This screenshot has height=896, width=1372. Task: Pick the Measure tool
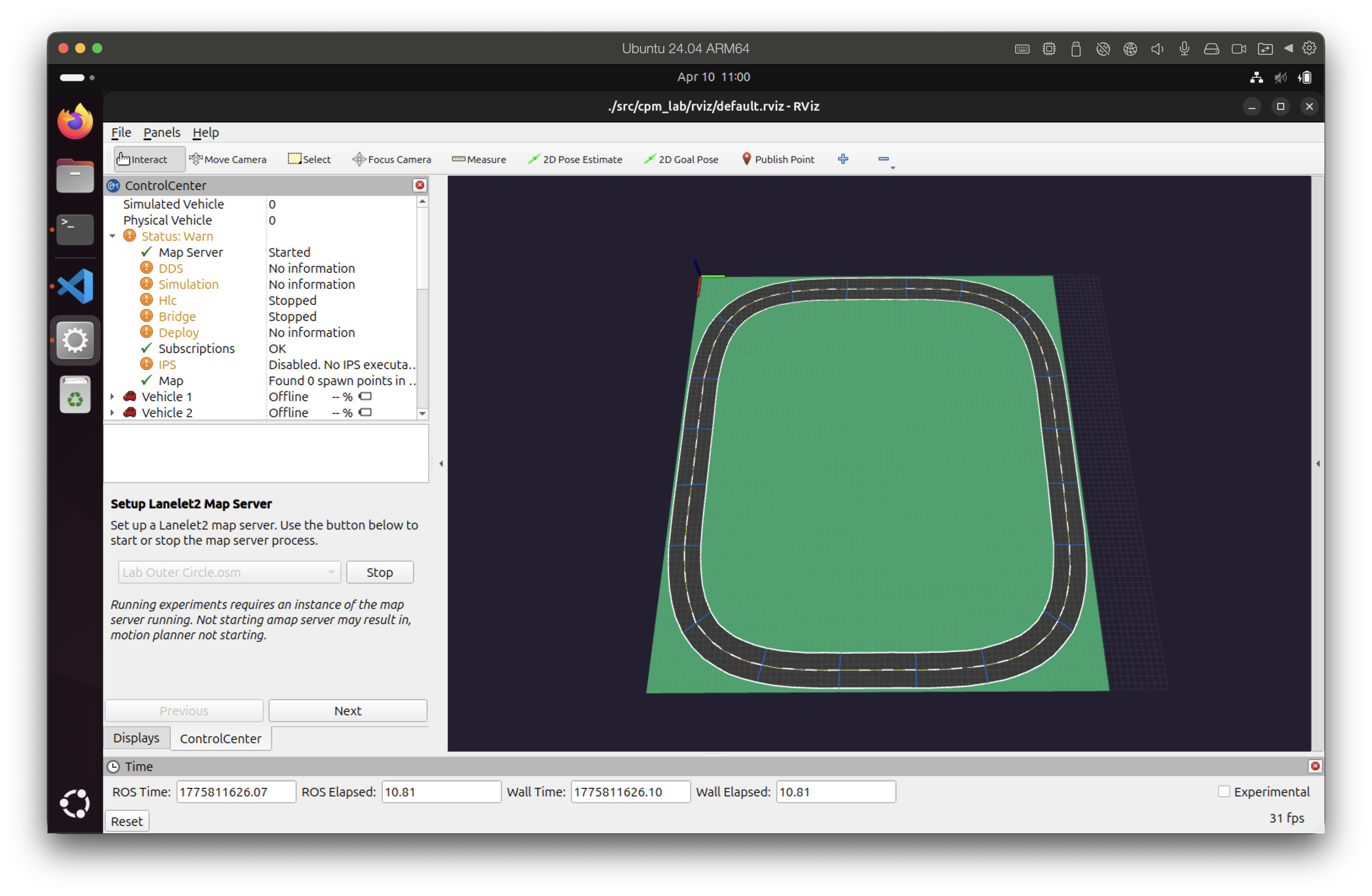479,159
